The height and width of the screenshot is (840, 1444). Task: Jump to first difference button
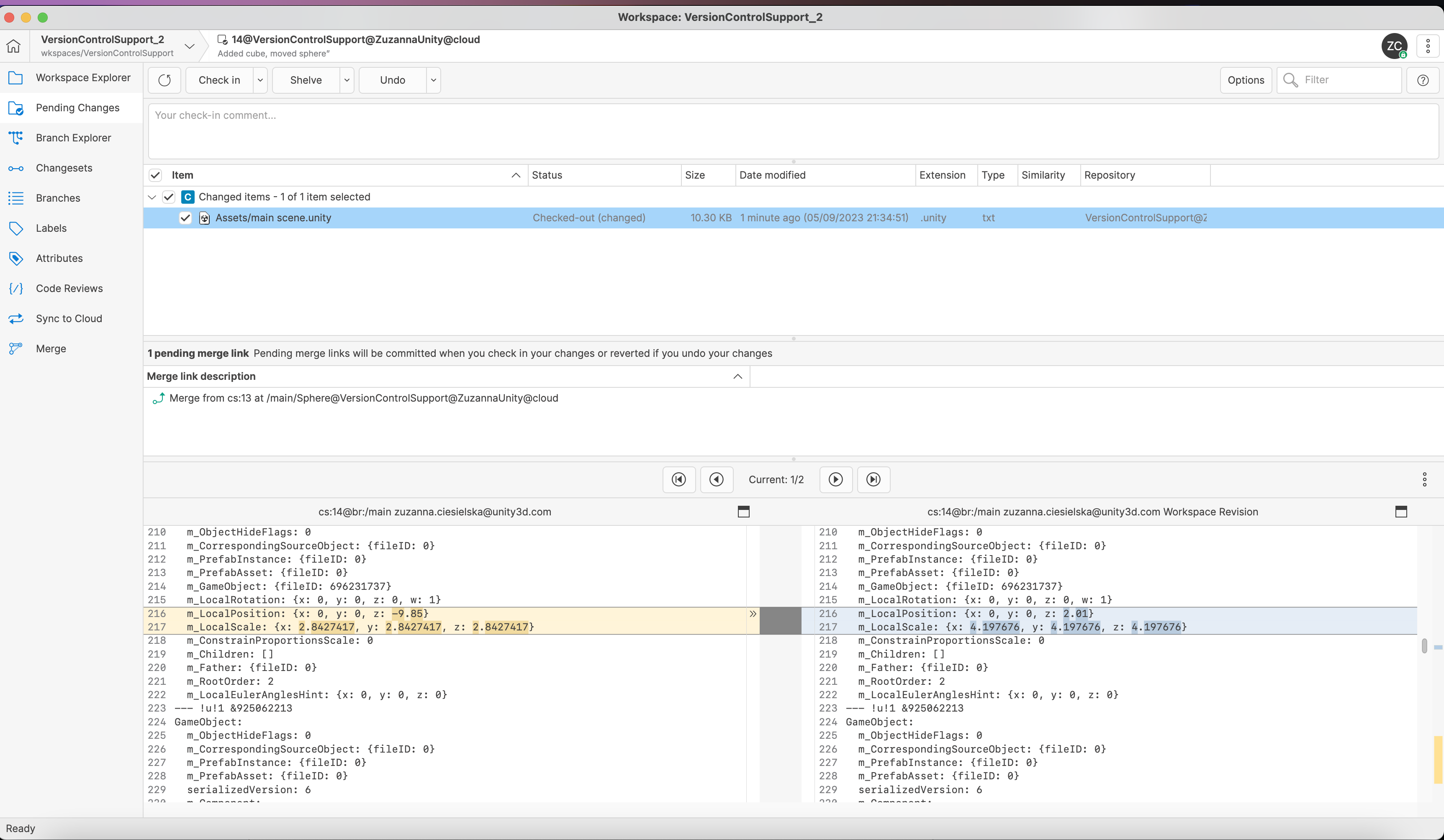point(679,479)
